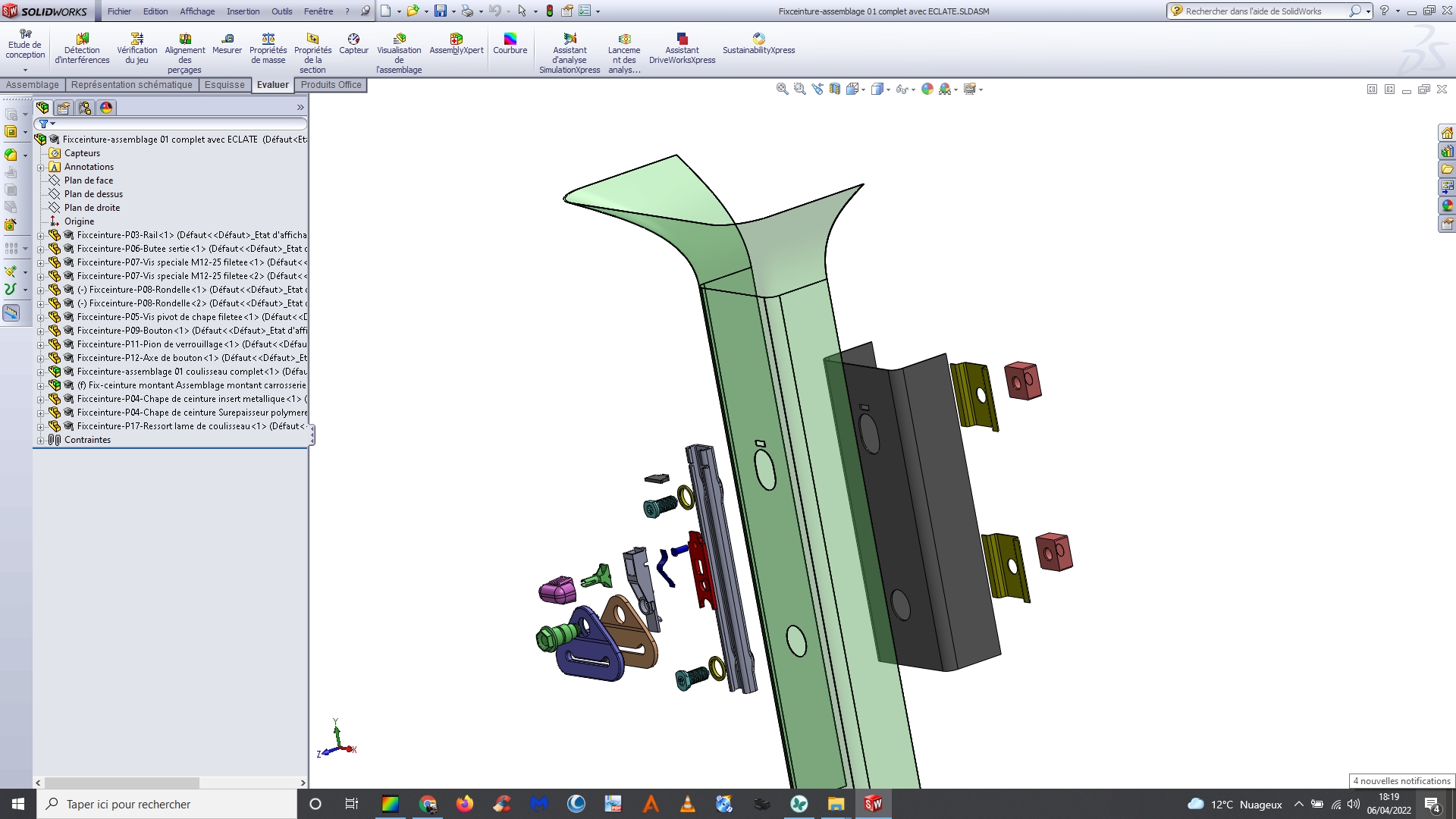
Task: Run Détection d'interférences tool
Action: tap(82, 49)
